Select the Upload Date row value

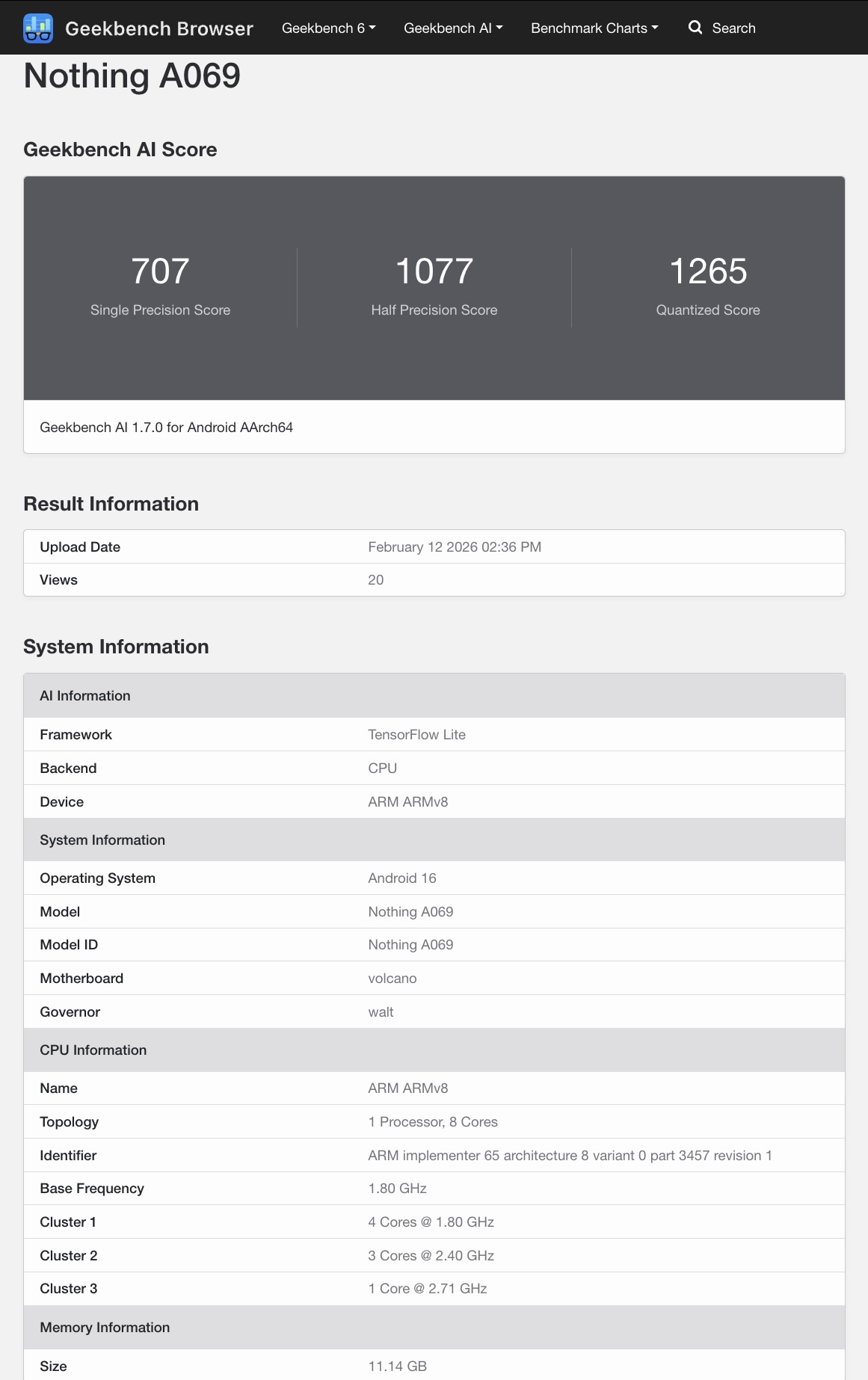tap(455, 546)
